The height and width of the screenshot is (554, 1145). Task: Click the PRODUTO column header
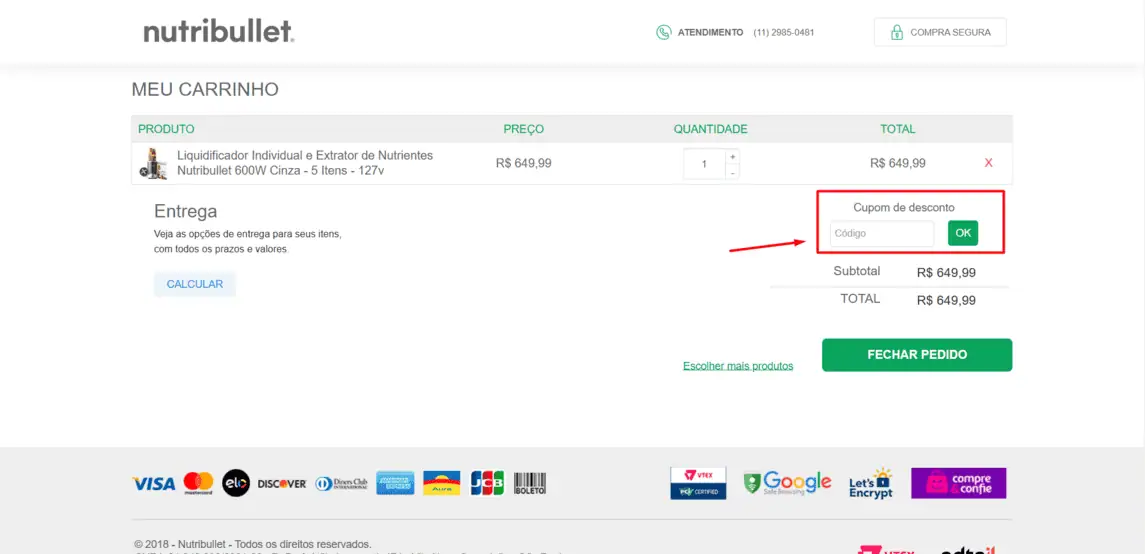pos(166,129)
